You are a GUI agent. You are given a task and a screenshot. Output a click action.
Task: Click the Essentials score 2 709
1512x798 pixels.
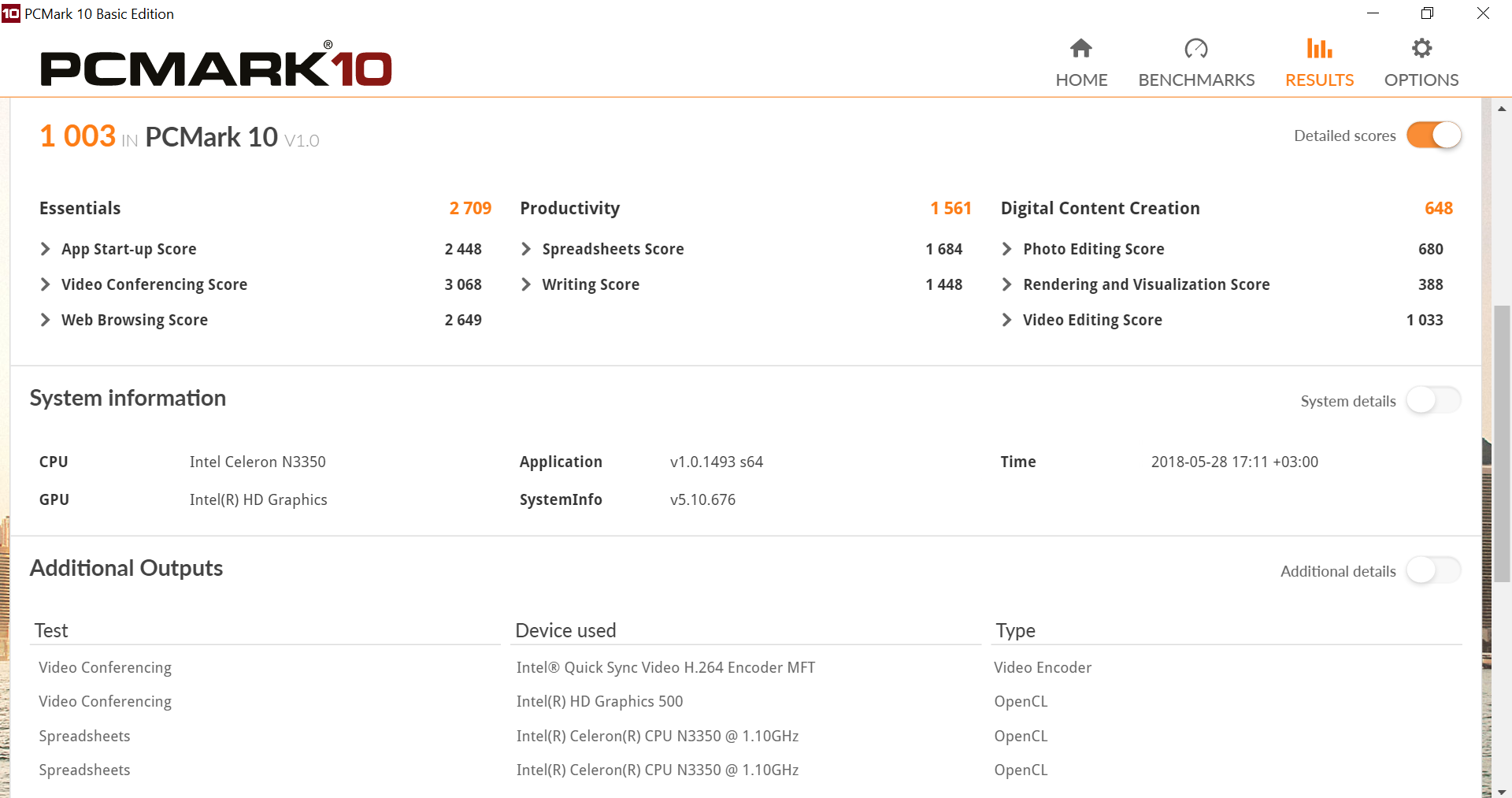tap(470, 208)
